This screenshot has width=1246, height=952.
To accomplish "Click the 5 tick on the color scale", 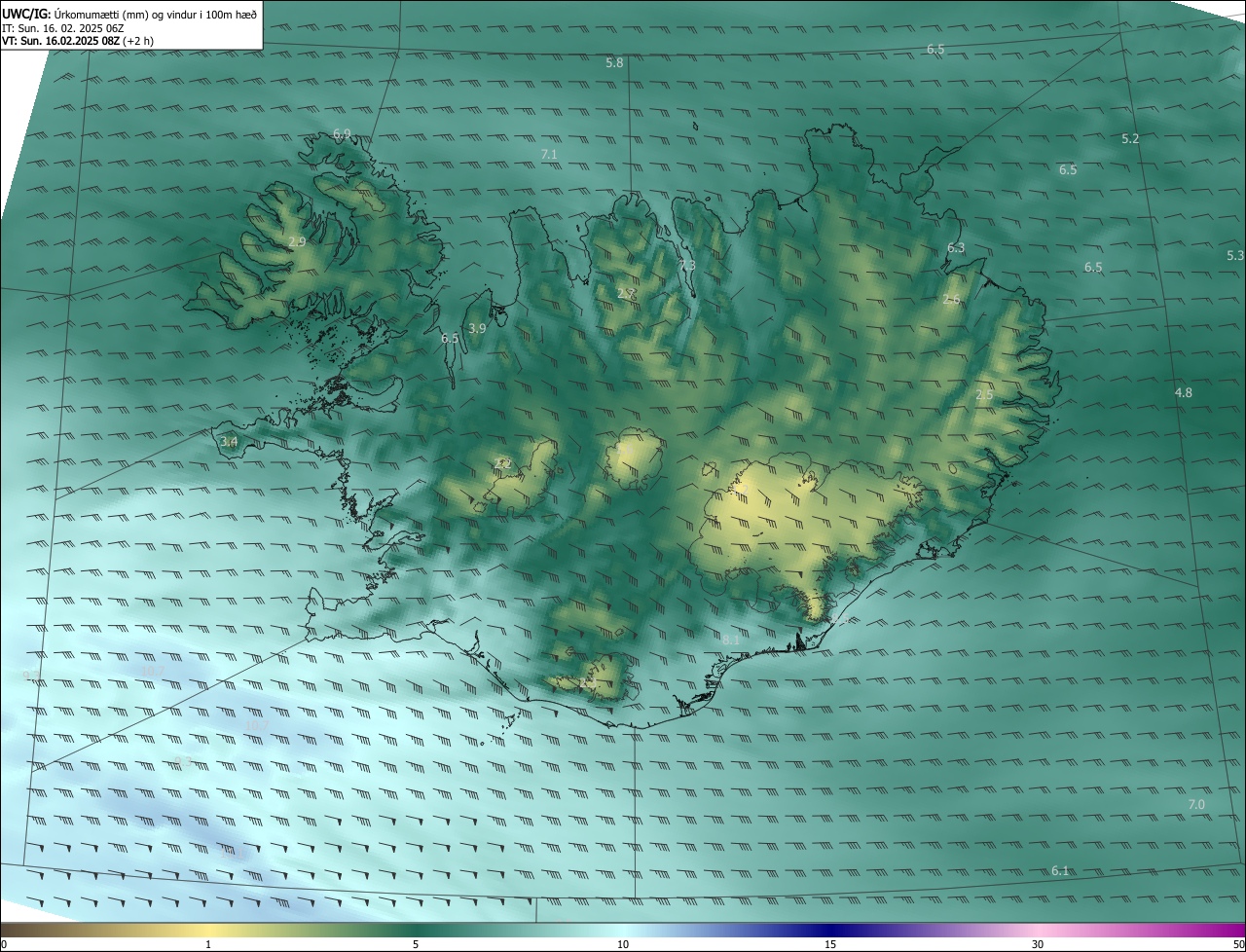I will 416,945.
